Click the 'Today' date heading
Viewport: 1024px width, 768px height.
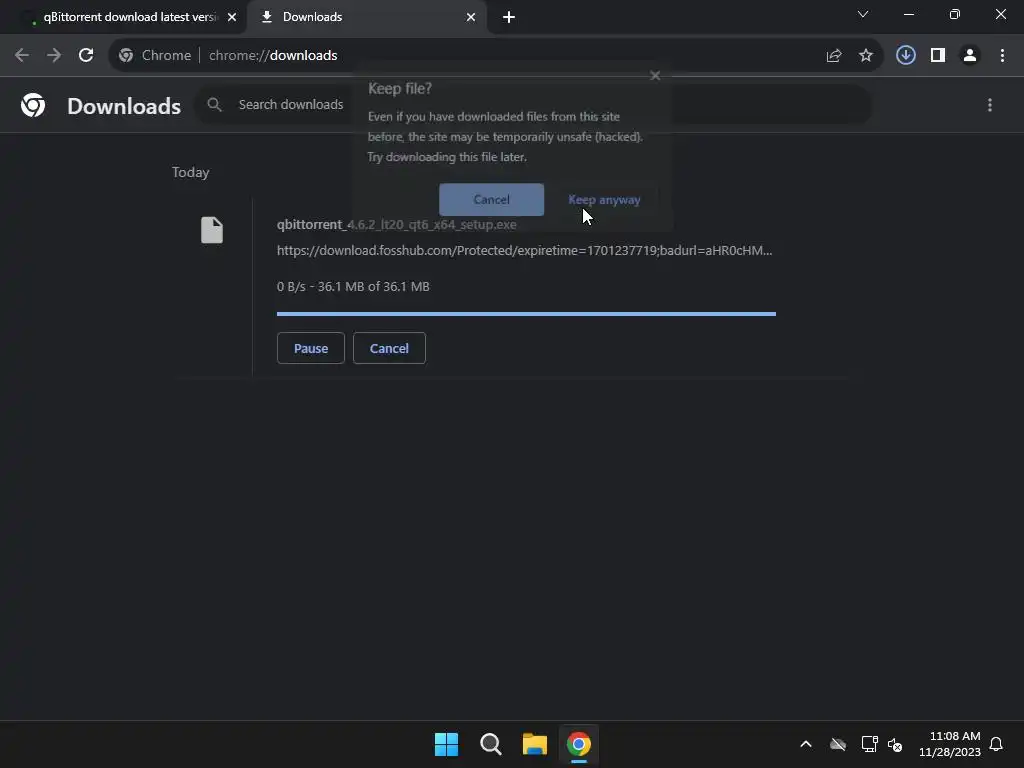(x=191, y=172)
